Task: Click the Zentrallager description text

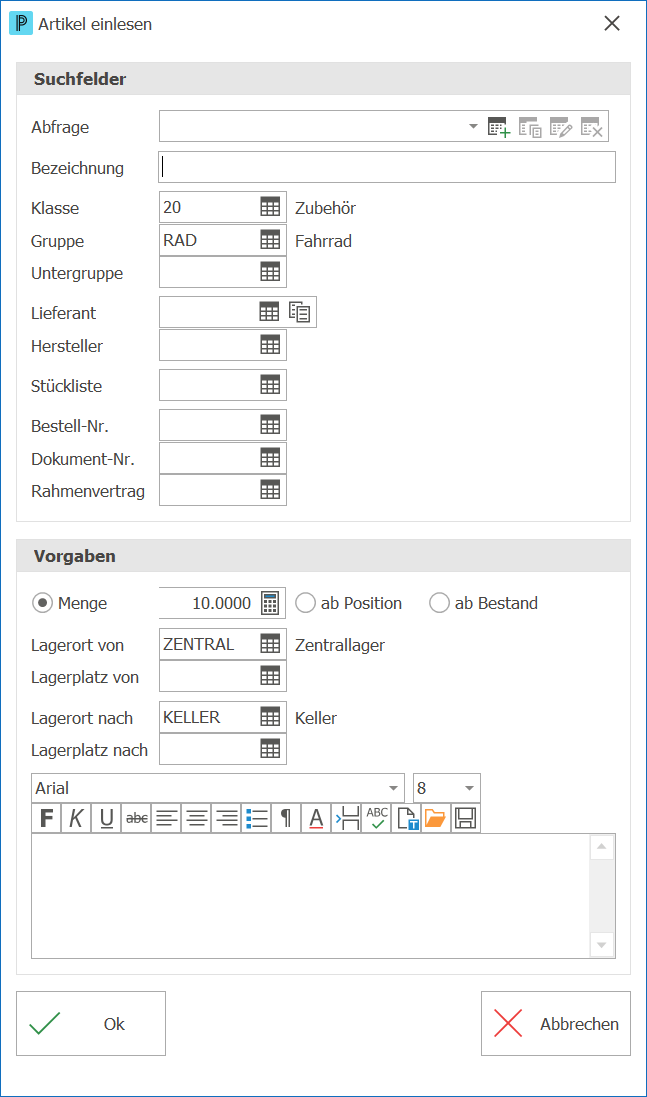Action: 340,645
